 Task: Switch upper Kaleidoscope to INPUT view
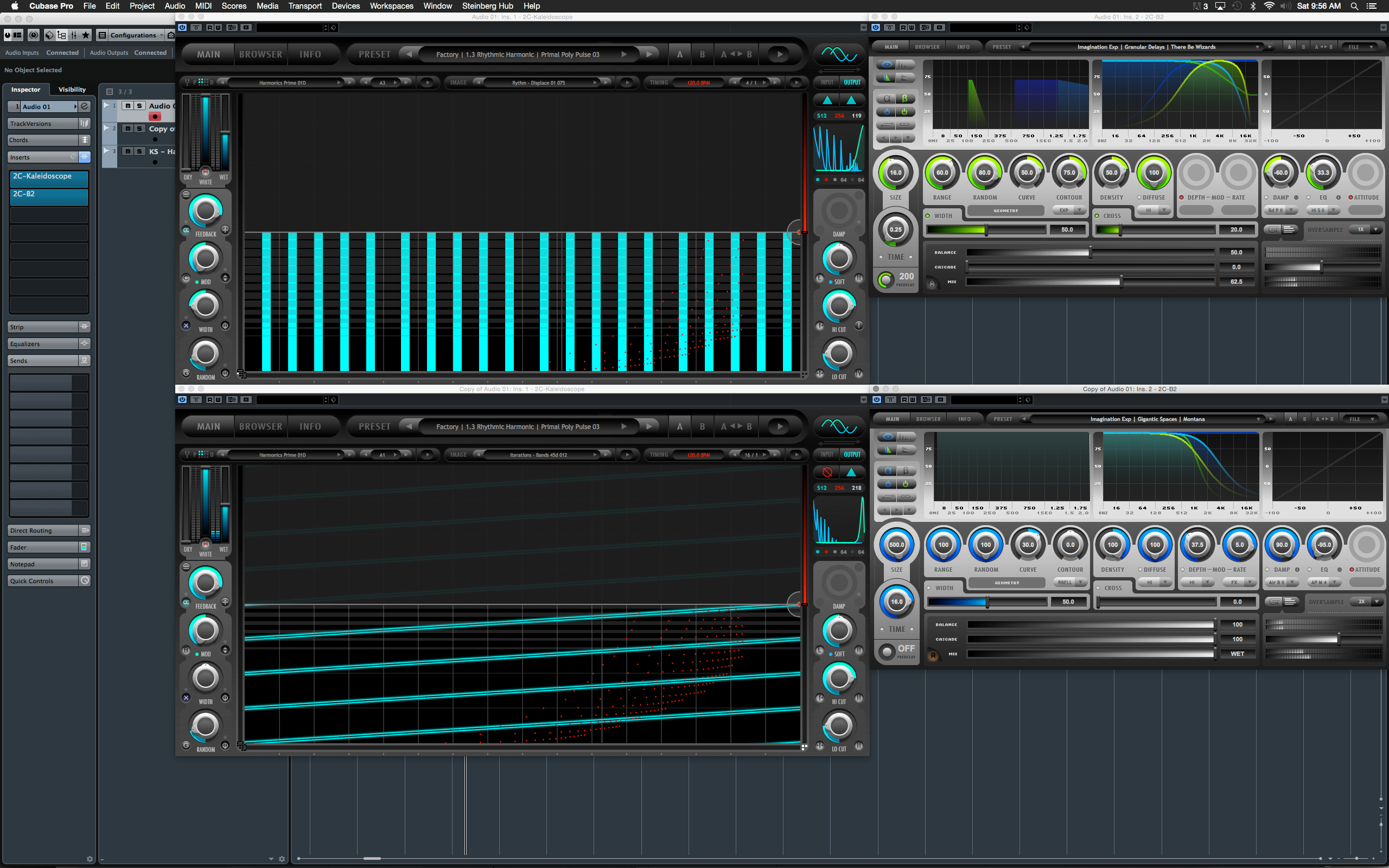pyautogui.click(x=826, y=82)
